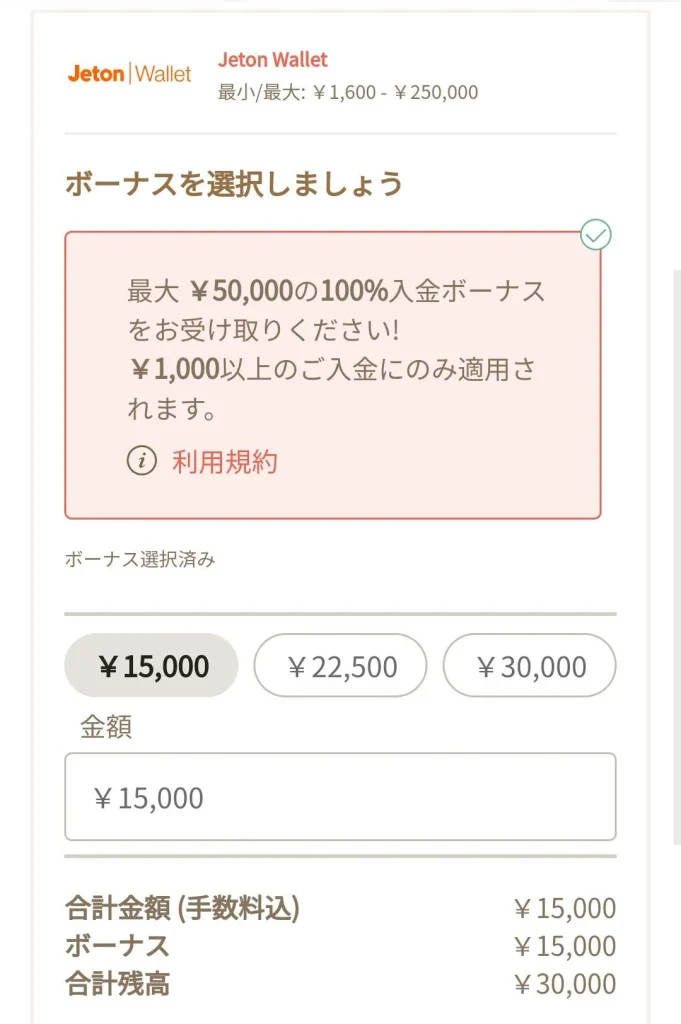Select the ¥15,000 preset amount button
The width and height of the screenshot is (681, 1024).
pyautogui.click(x=152, y=666)
